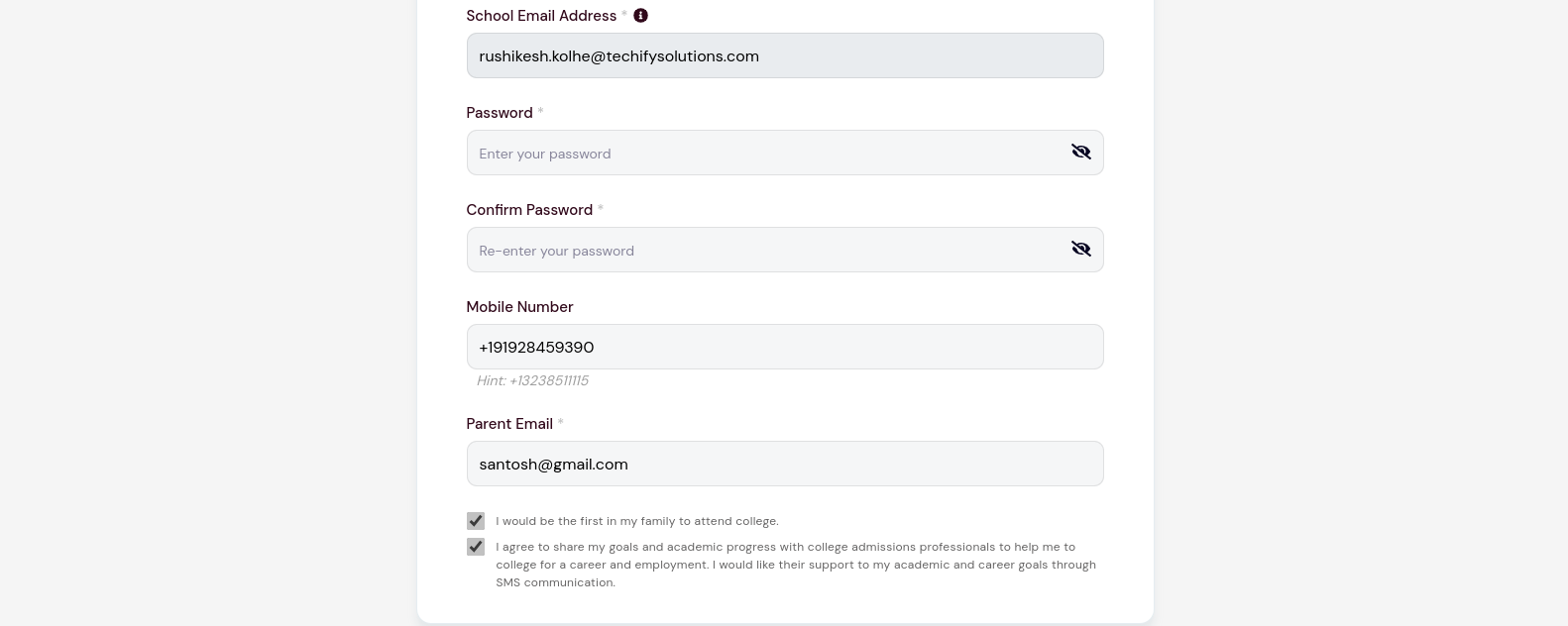Click the Mobile Number label
The height and width of the screenshot is (626, 1568).
click(x=519, y=307)
